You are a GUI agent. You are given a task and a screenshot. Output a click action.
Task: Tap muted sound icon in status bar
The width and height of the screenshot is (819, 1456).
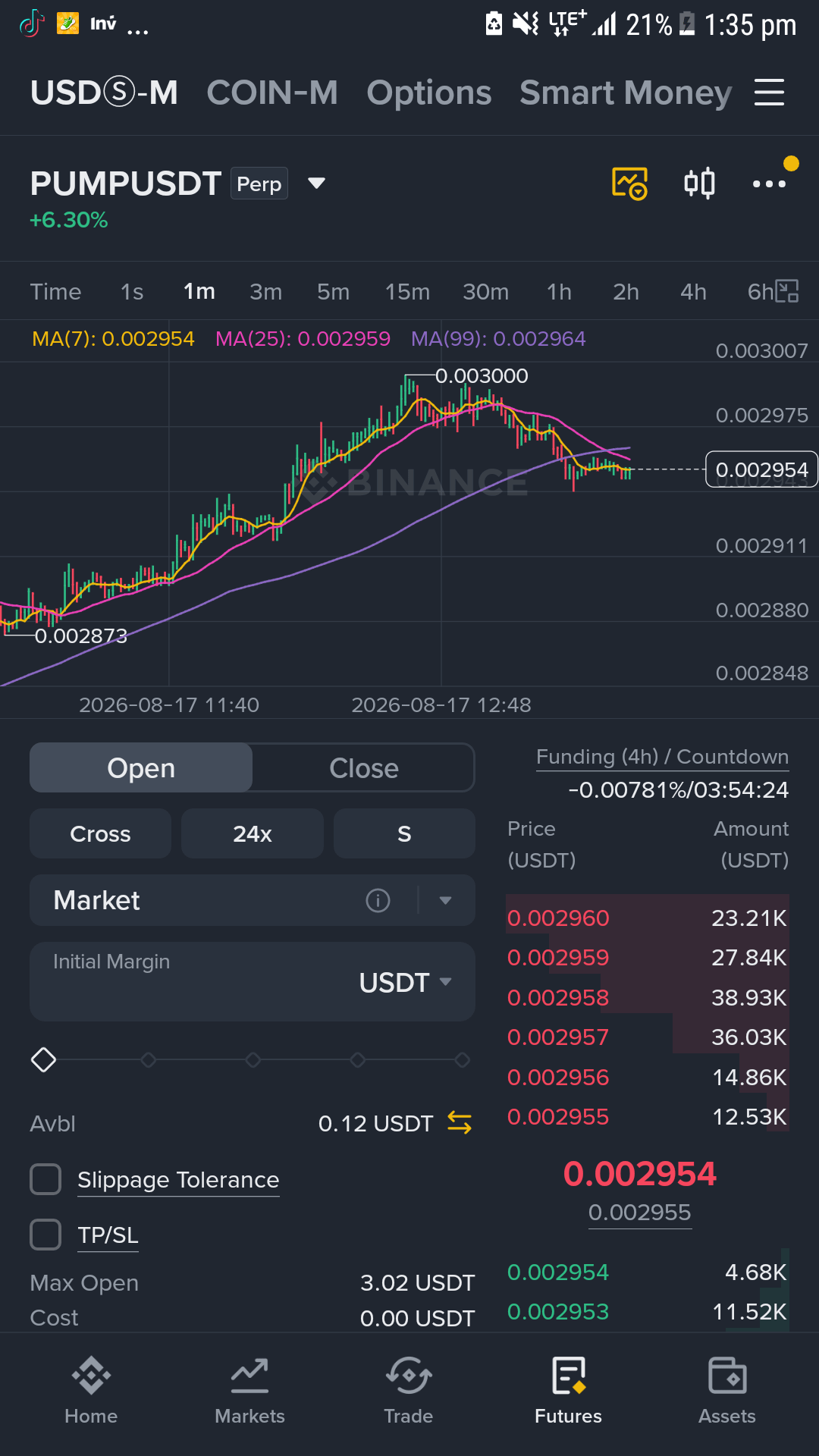[526, 24]
